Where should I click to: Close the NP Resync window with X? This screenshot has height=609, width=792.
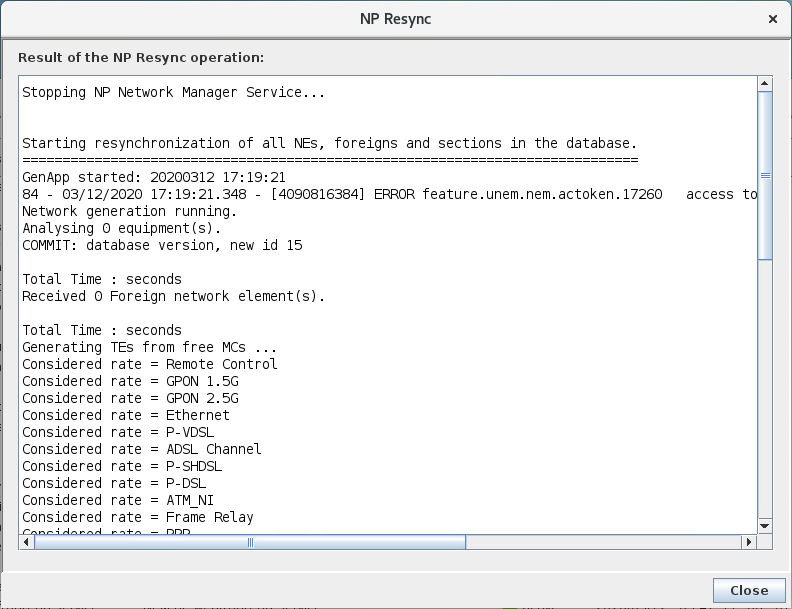772,18
